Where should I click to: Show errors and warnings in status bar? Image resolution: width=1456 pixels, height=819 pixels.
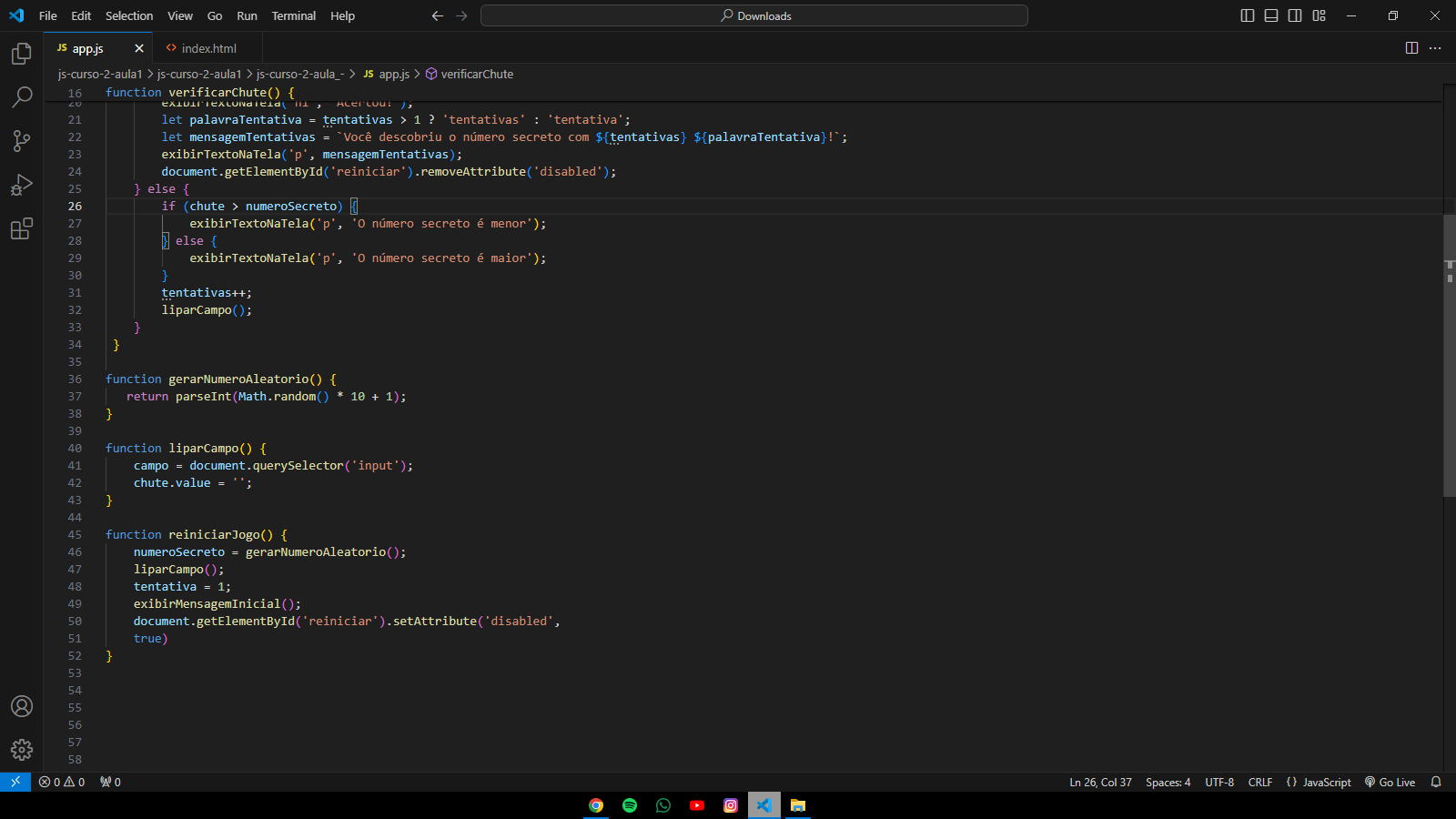pos(62,782)
